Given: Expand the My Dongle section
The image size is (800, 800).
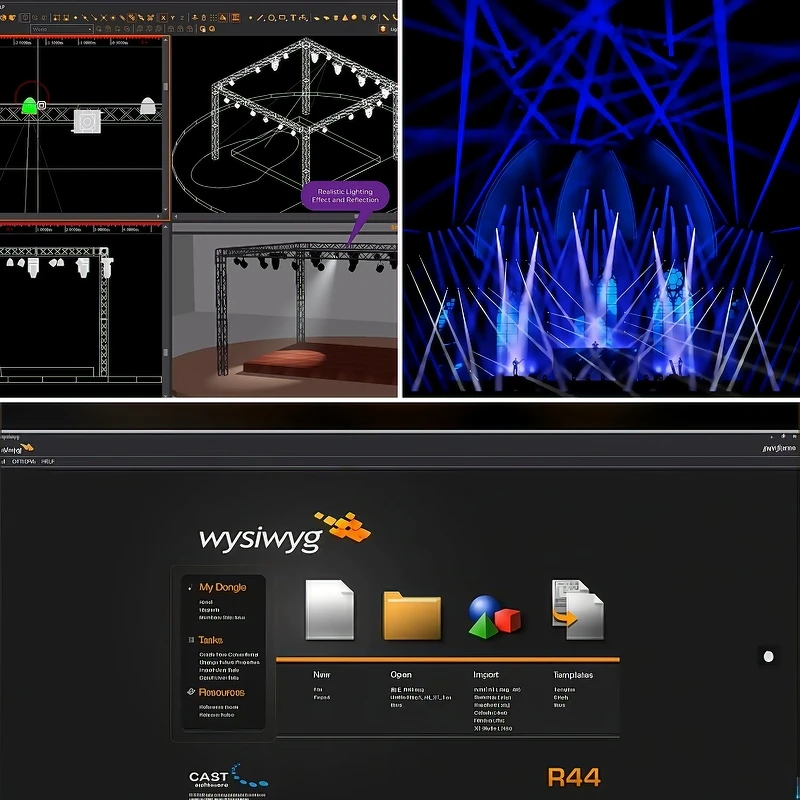Looking at the screenshot, I should click(222, 587).
